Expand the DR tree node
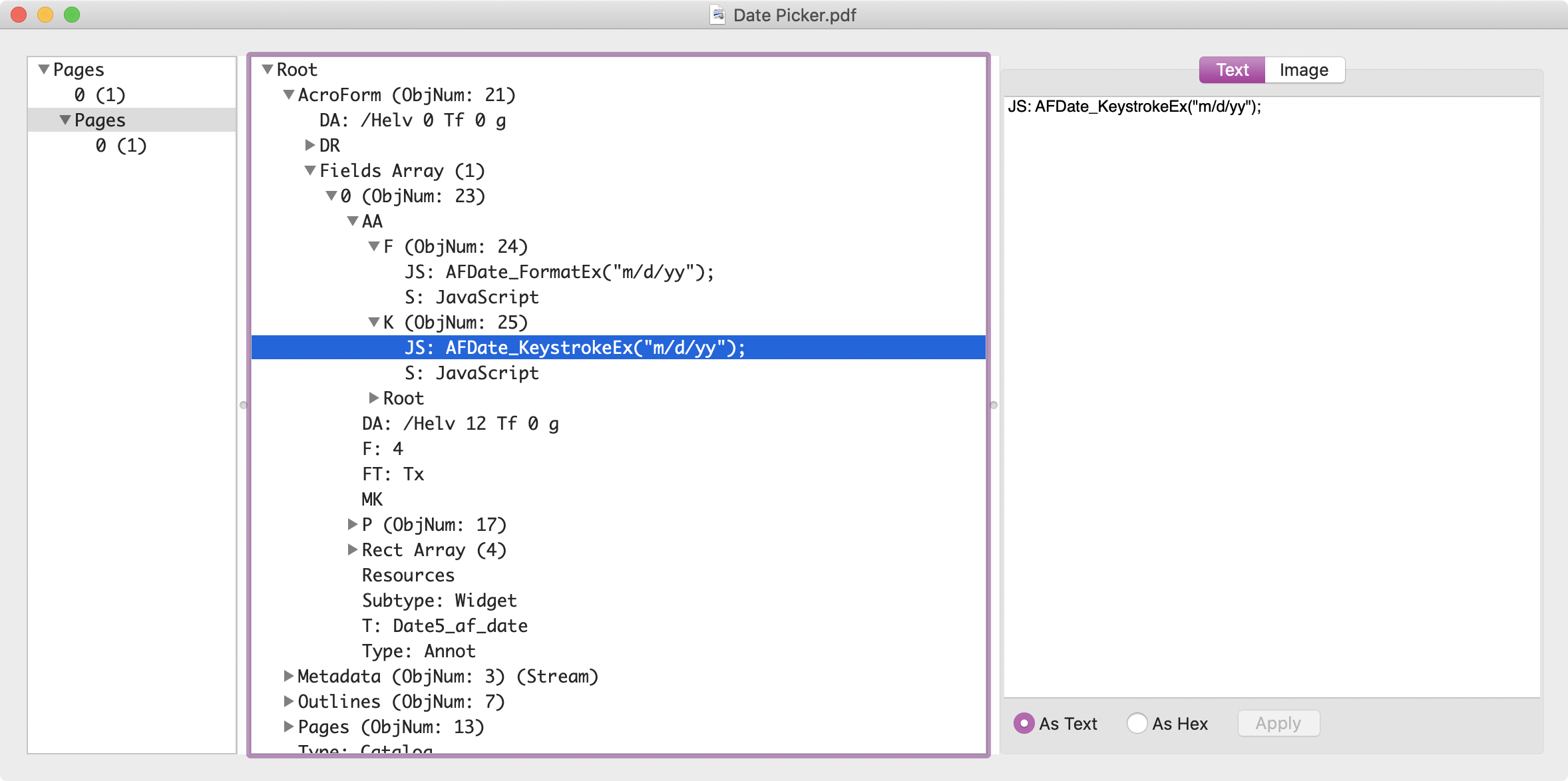1568x781 pixels. tap(309, 145)
